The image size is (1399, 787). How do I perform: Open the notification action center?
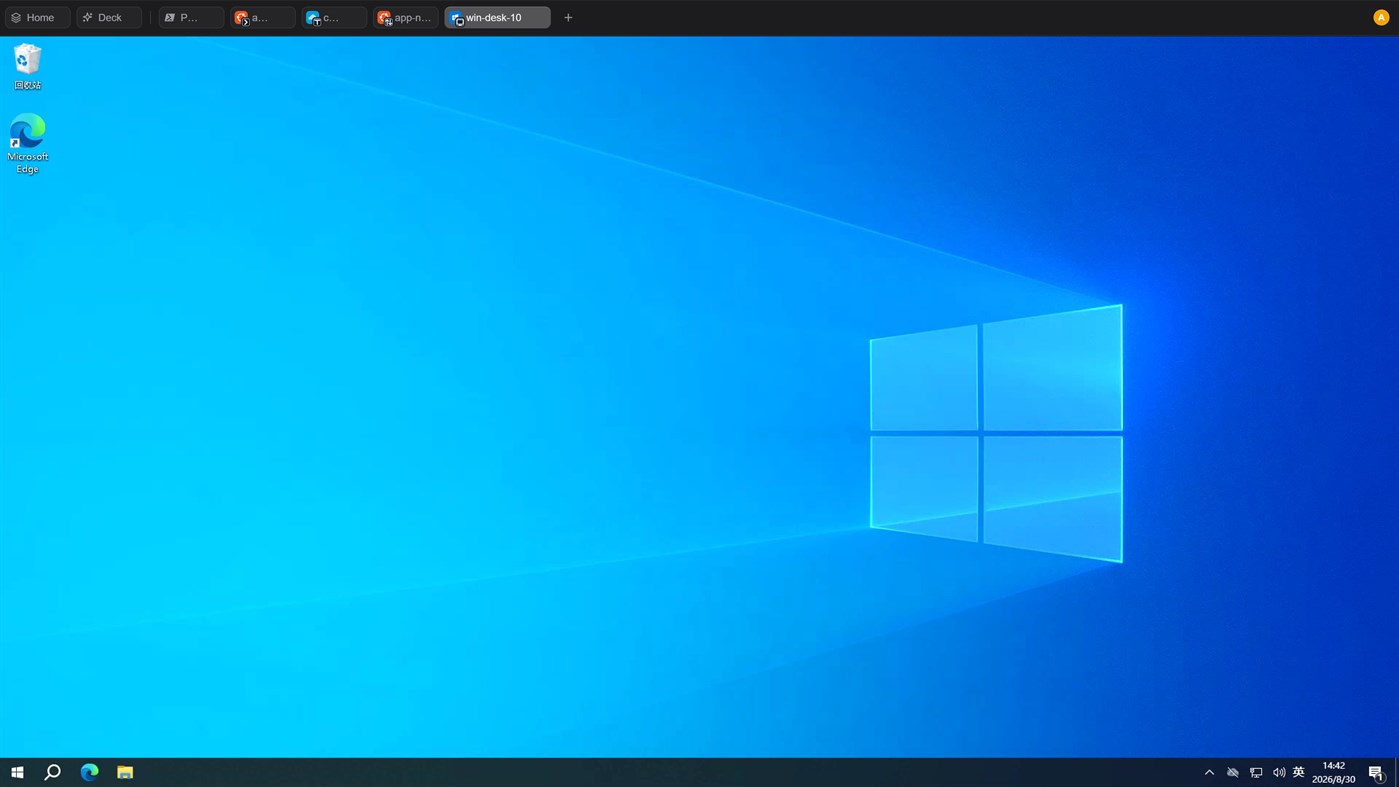[1376, 772]
